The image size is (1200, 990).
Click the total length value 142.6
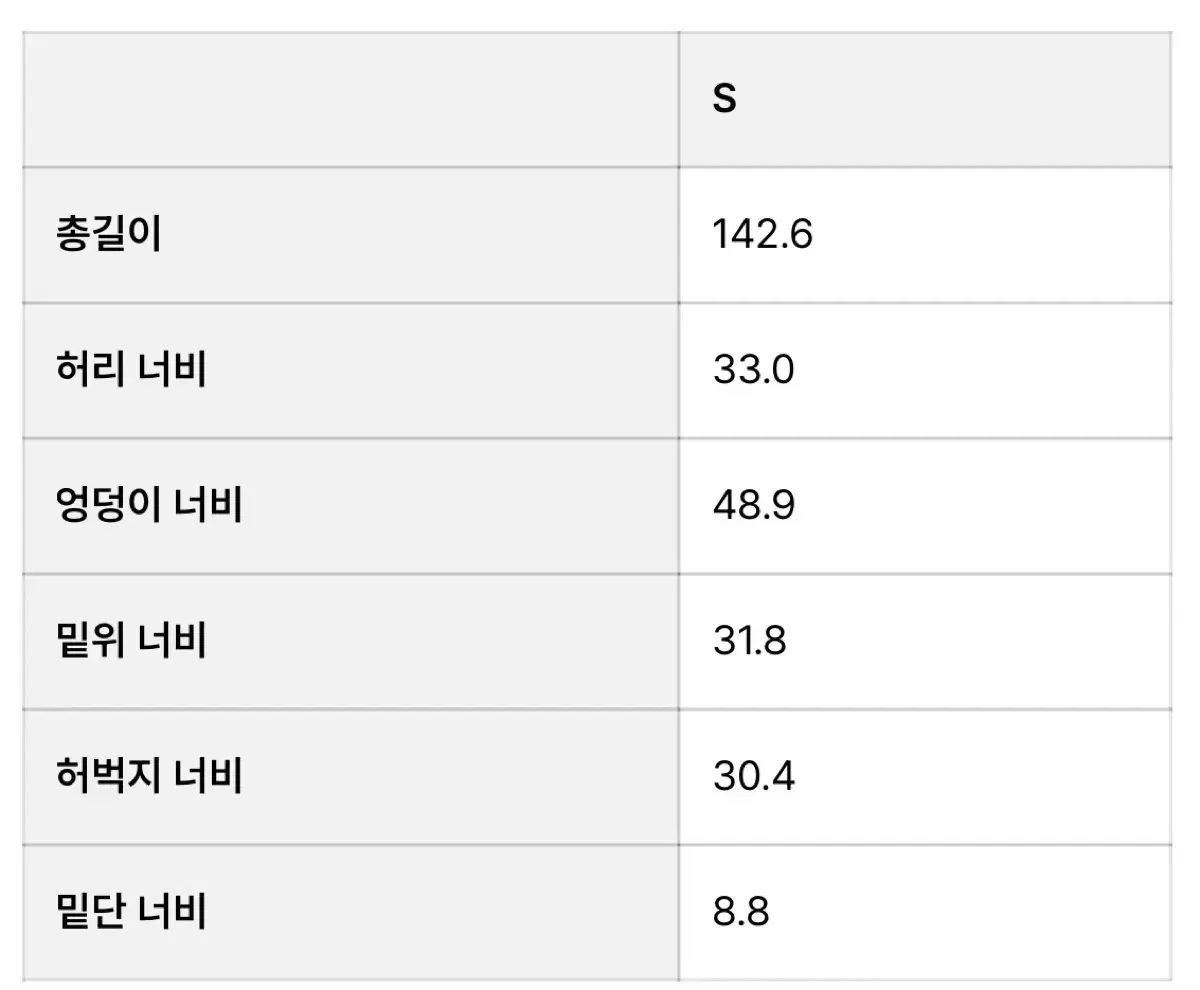coord(763,235)
